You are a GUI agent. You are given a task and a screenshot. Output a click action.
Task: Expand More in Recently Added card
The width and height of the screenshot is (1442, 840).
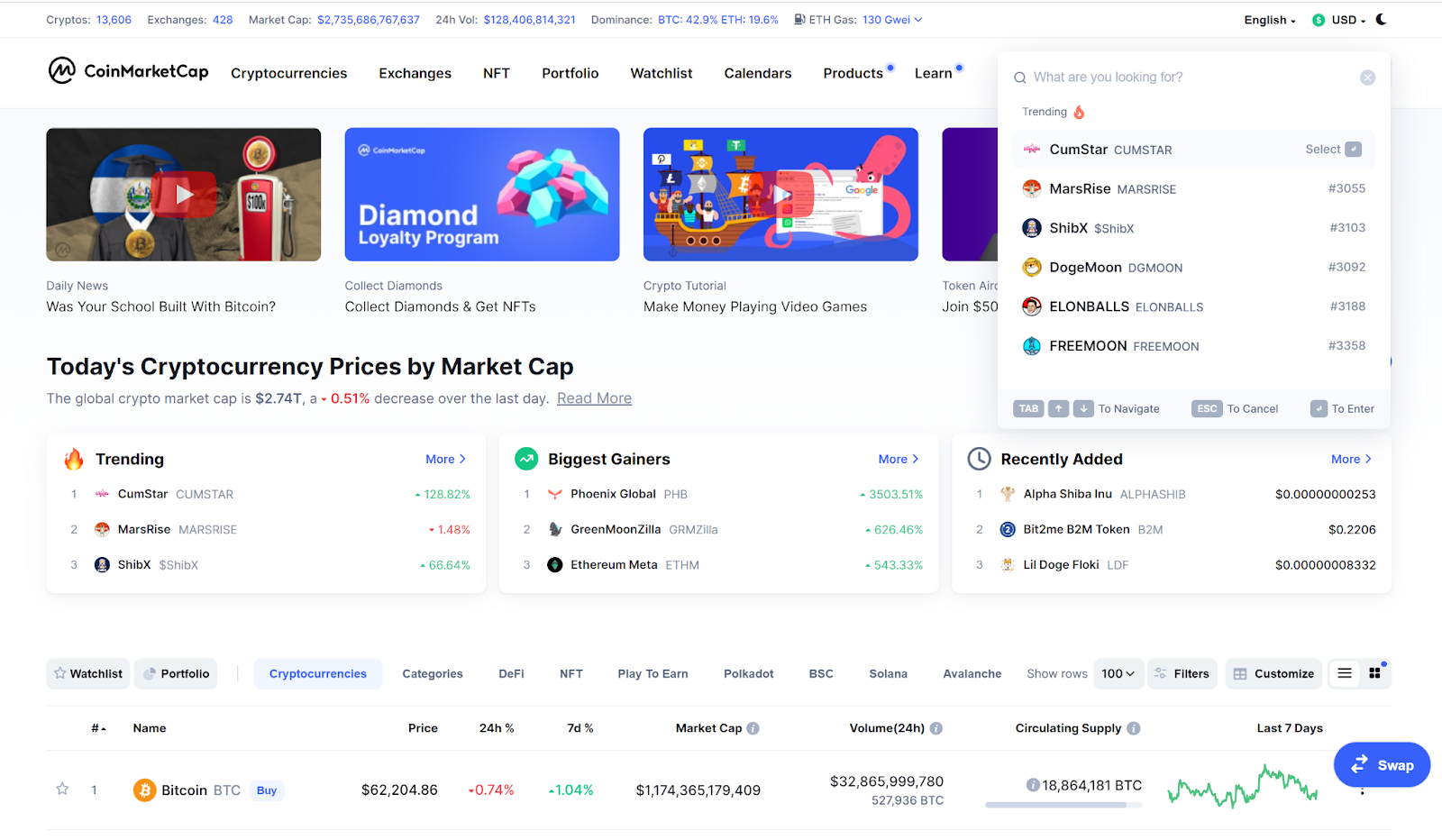point(1351,459)
